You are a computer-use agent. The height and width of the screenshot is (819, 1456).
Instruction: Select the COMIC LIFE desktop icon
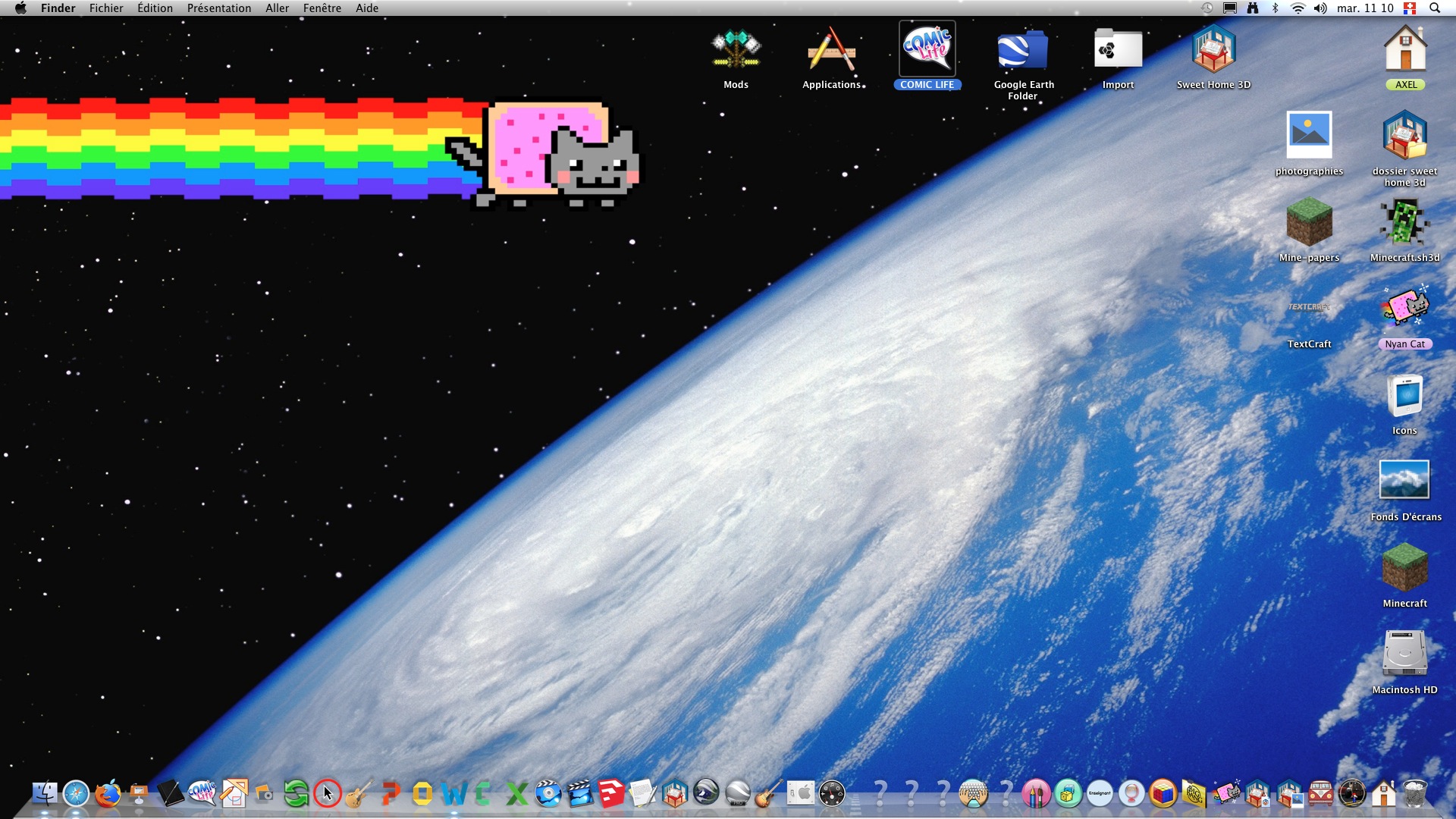coord(927,49)
